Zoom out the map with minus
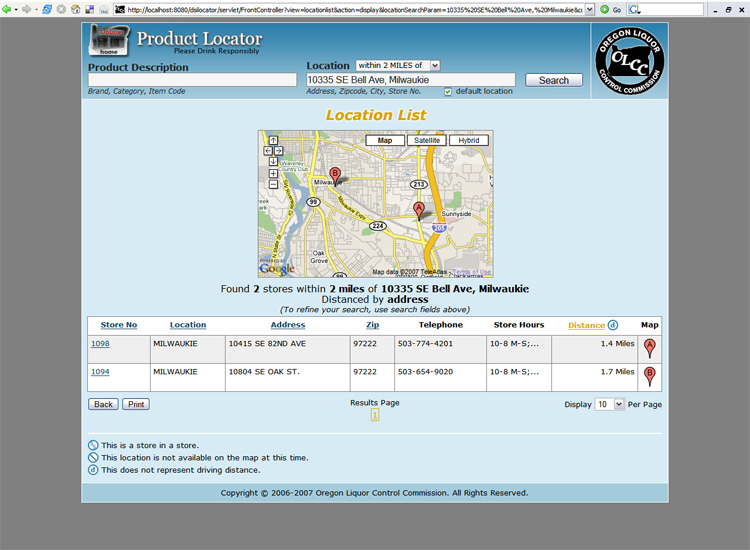The image size is (750, 550). [273, 184]
